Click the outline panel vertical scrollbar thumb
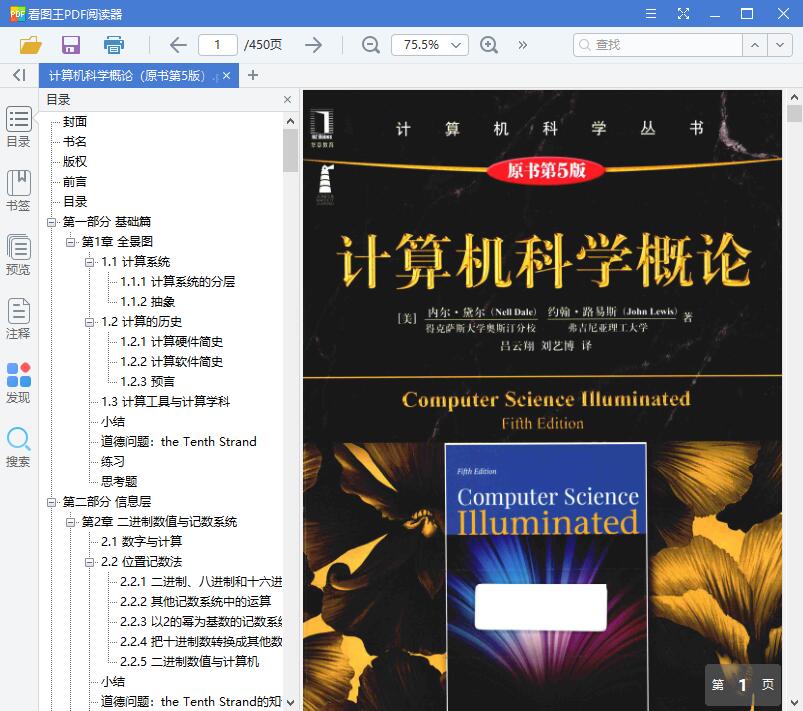This screenshot has height=711, width=803. coord(290,150)
